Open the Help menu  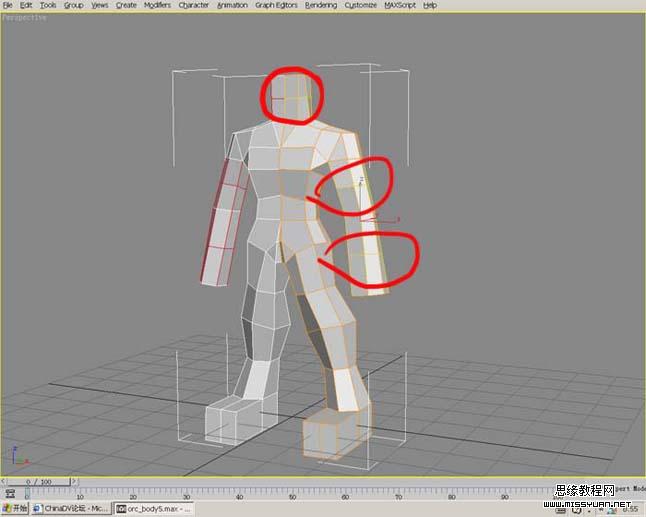(430, 5)
